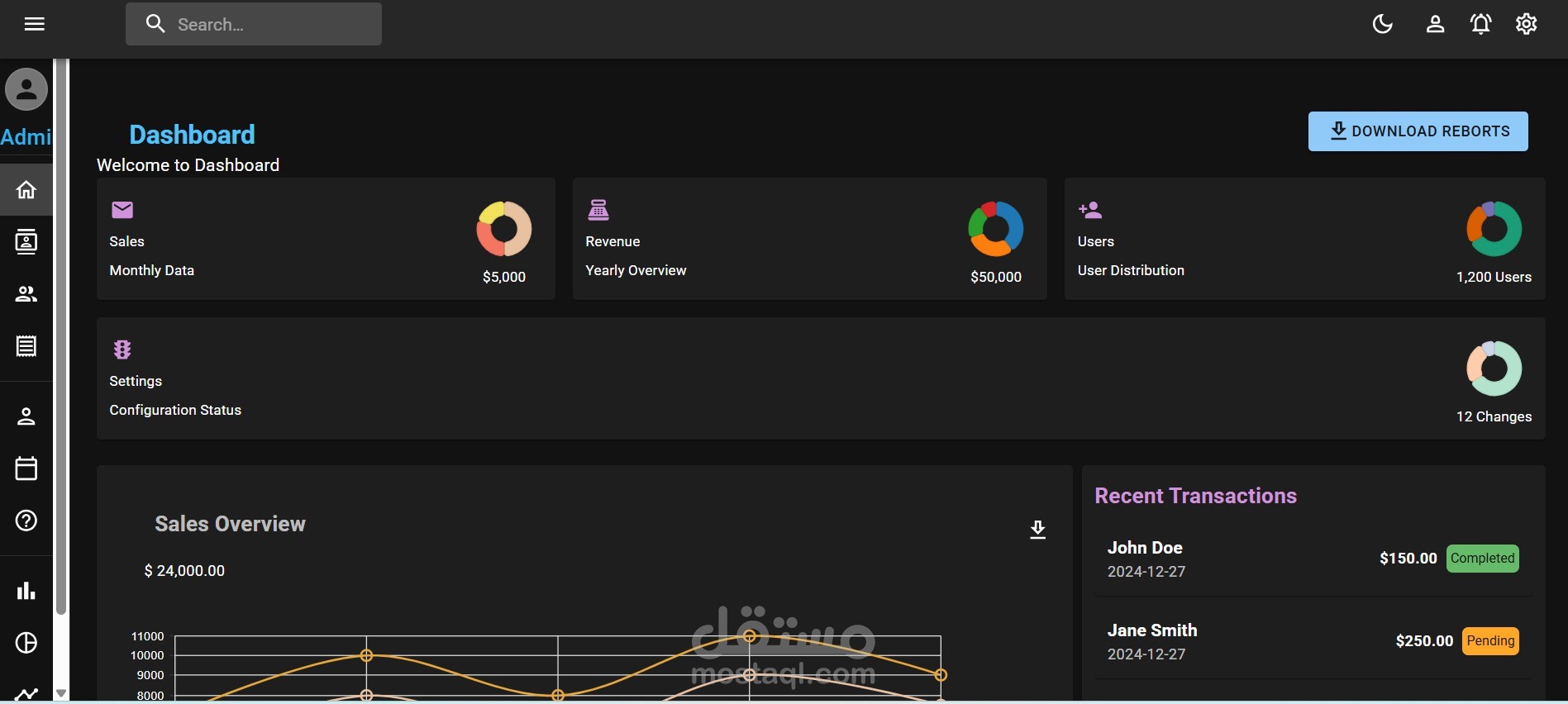Click the Users donut chart
This screenshot has width=1568, height=704.
[x=1494, y=229]
